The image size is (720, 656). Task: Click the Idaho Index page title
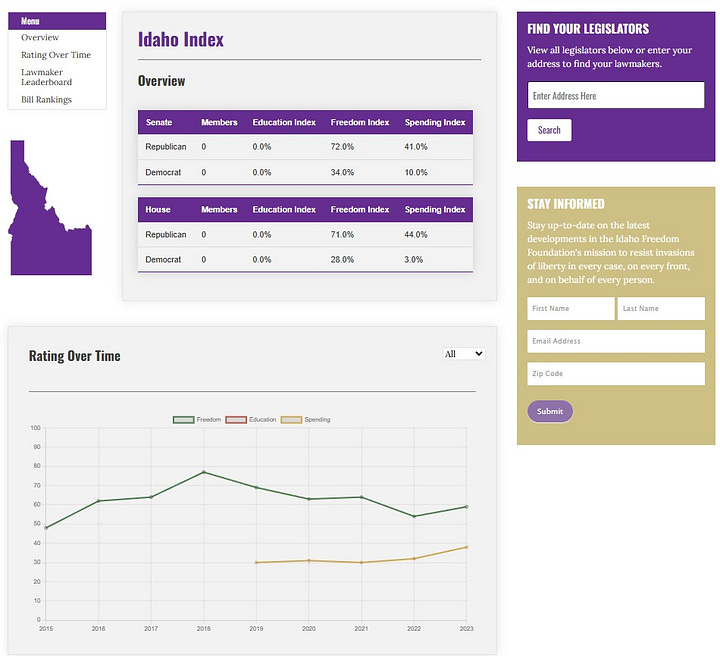click(x=181, y=39)
